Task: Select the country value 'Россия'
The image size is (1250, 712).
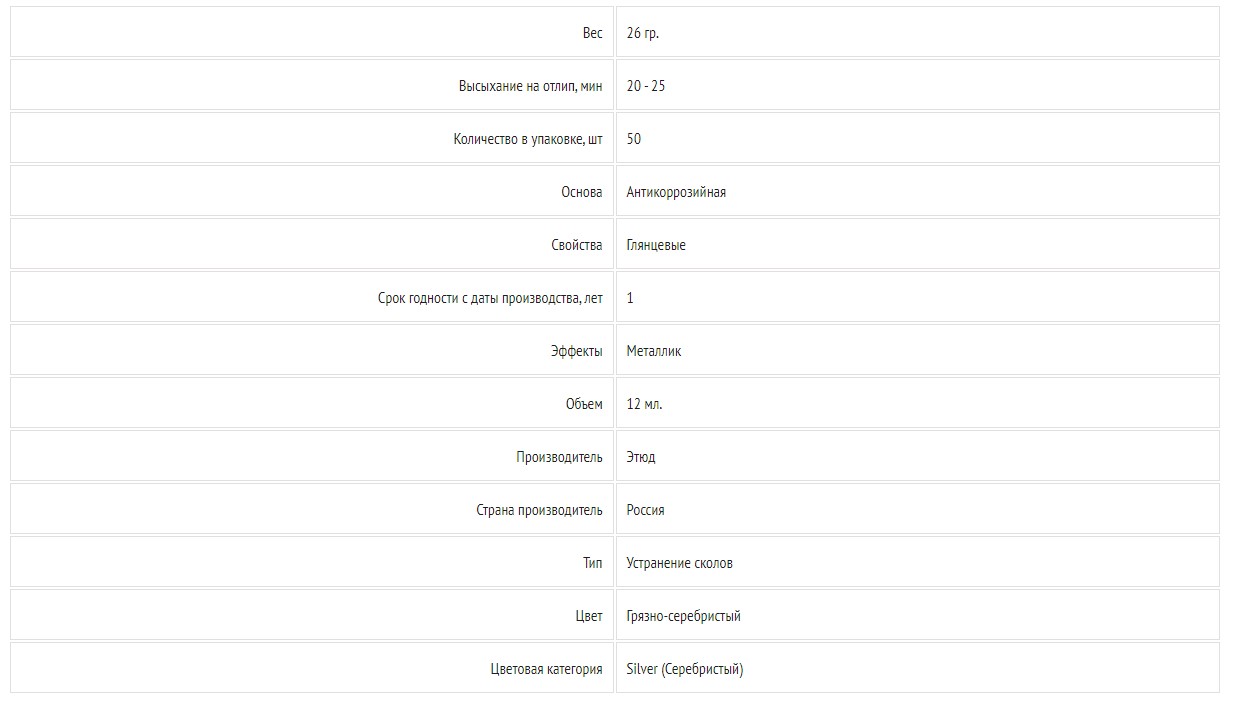Action: 646,510
